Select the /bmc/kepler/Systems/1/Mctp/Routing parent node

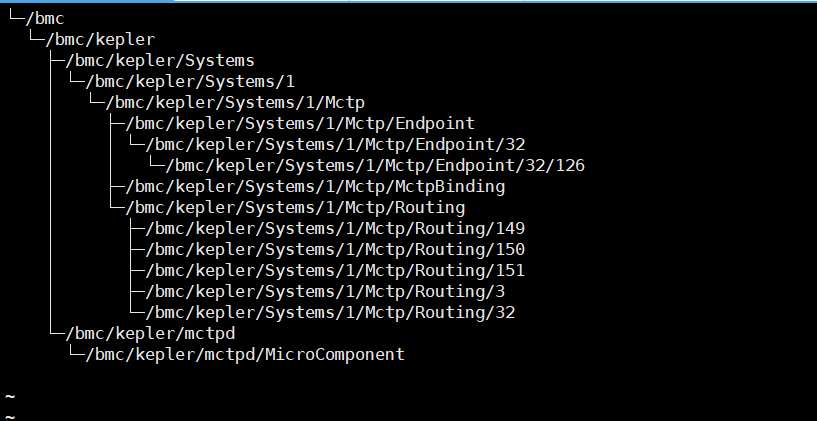click(295, 207)
